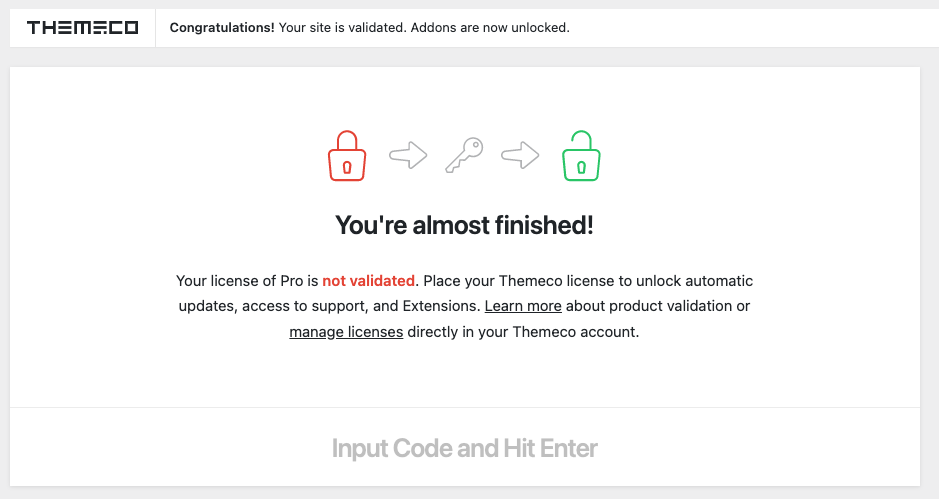This screenshot has width=939, height=499.
Task: Click the green unlocked padlock icon
Action: tap(581, 156)
